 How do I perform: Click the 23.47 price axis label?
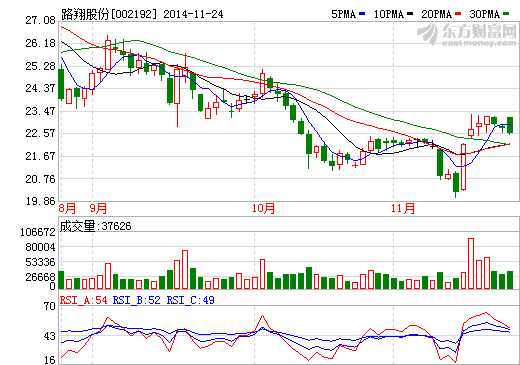(x=40, y=111)
